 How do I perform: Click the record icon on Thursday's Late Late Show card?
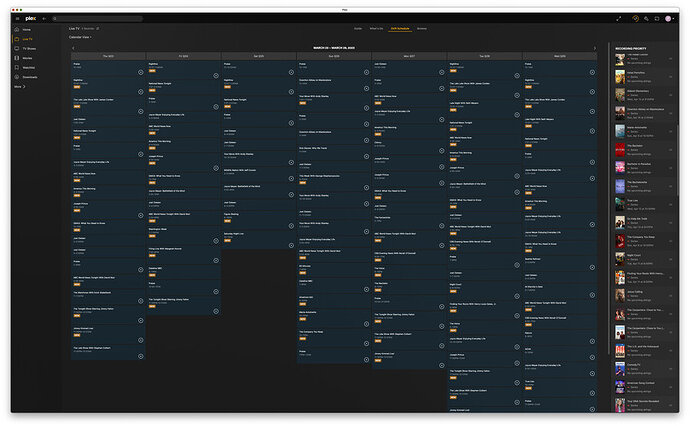point(141,111)
